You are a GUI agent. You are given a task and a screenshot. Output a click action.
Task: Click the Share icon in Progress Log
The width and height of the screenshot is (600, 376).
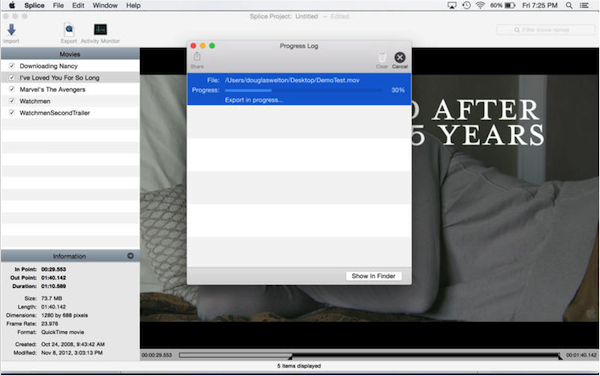[x=197, y=57]
